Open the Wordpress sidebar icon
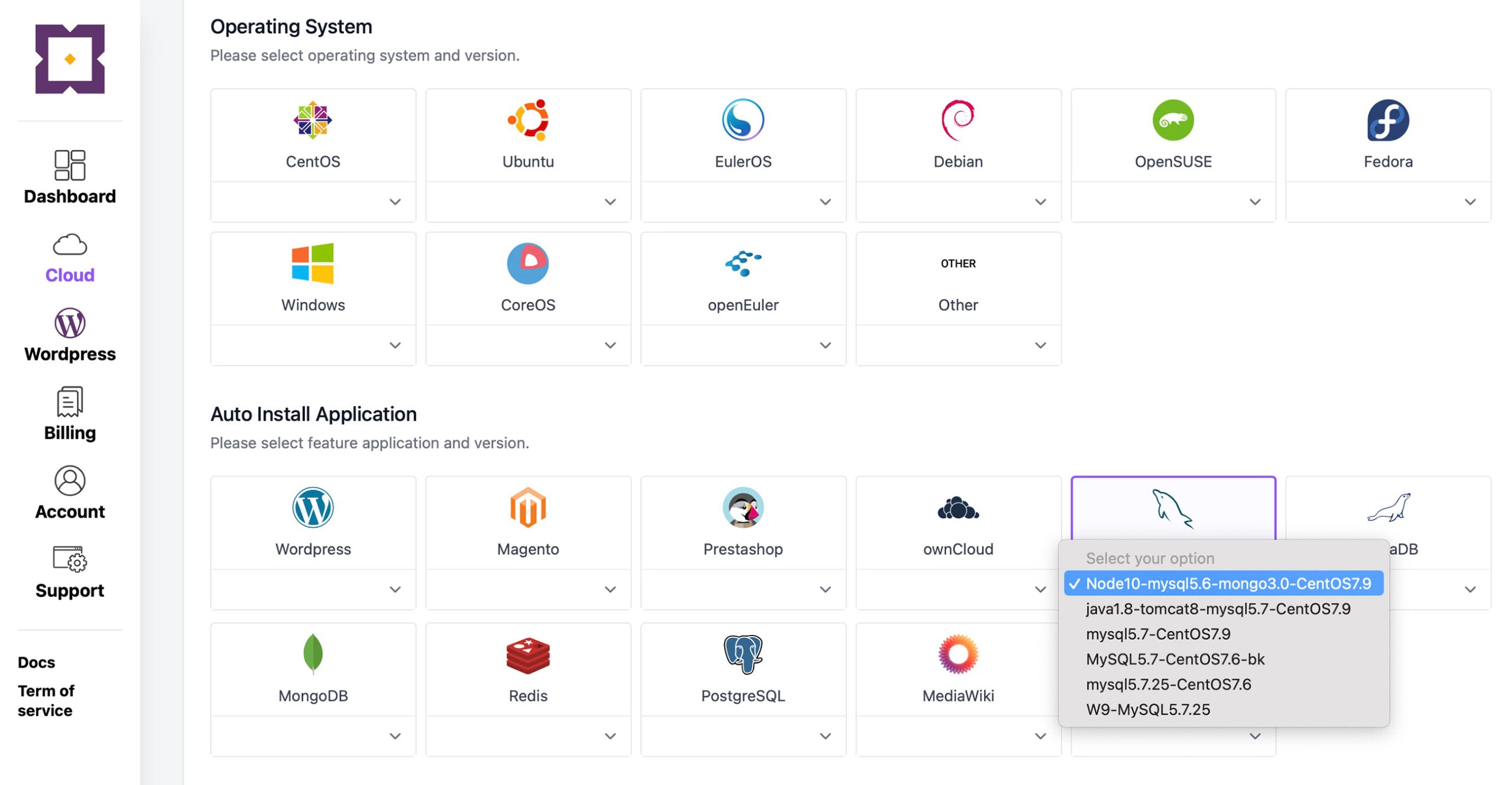Viewport: 1512px width, 785px height. point(70,323)
